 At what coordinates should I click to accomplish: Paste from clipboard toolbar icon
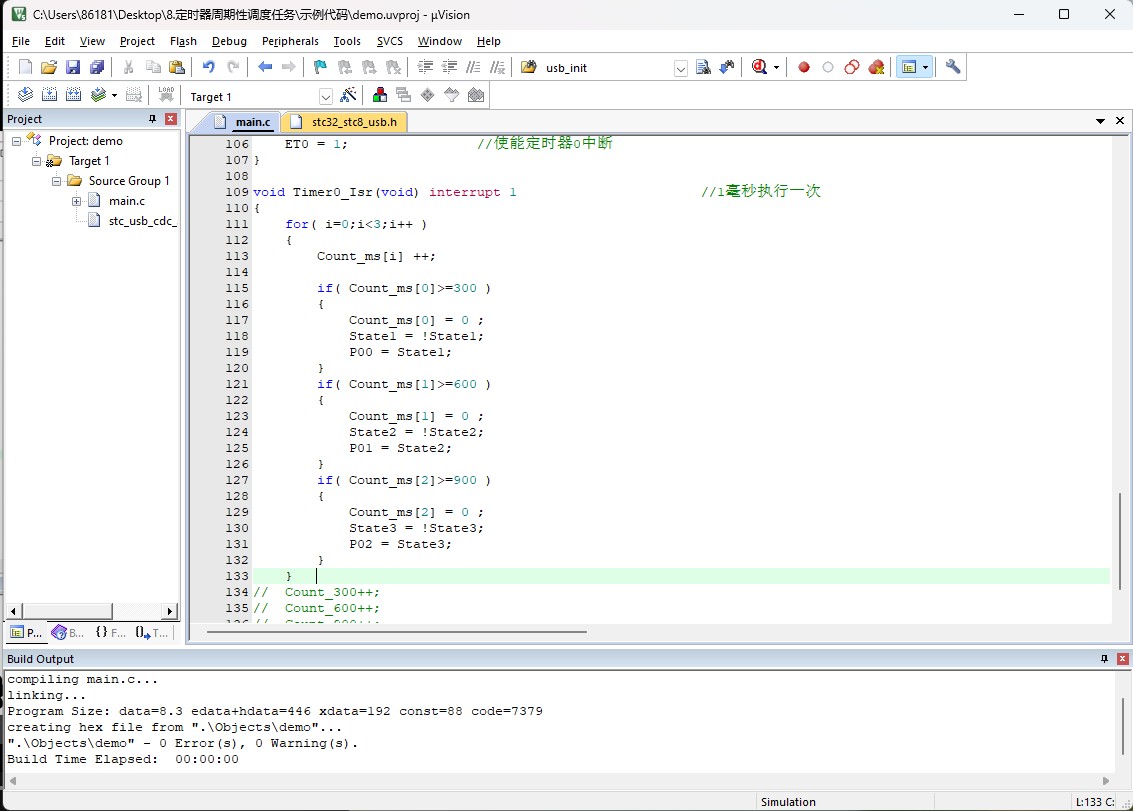coord(177,67)
